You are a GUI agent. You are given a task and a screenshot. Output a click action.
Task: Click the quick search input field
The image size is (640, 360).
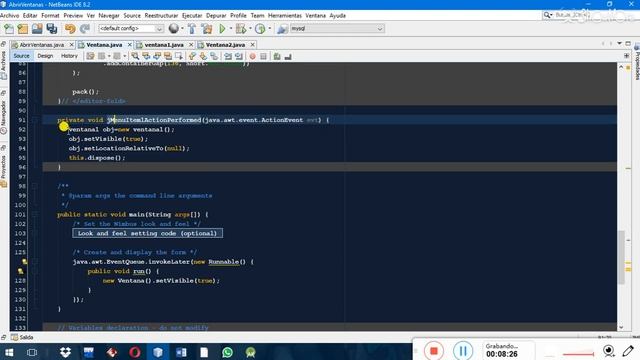point(592,15)
